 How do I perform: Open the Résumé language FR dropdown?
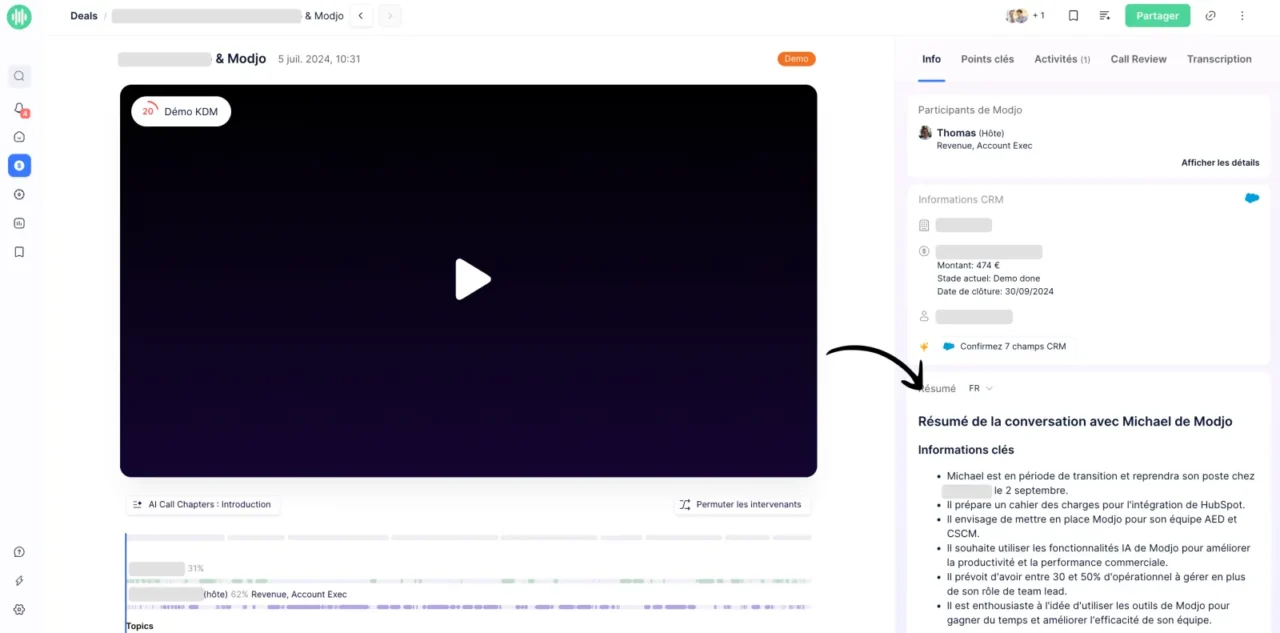[x=981, y=388]
